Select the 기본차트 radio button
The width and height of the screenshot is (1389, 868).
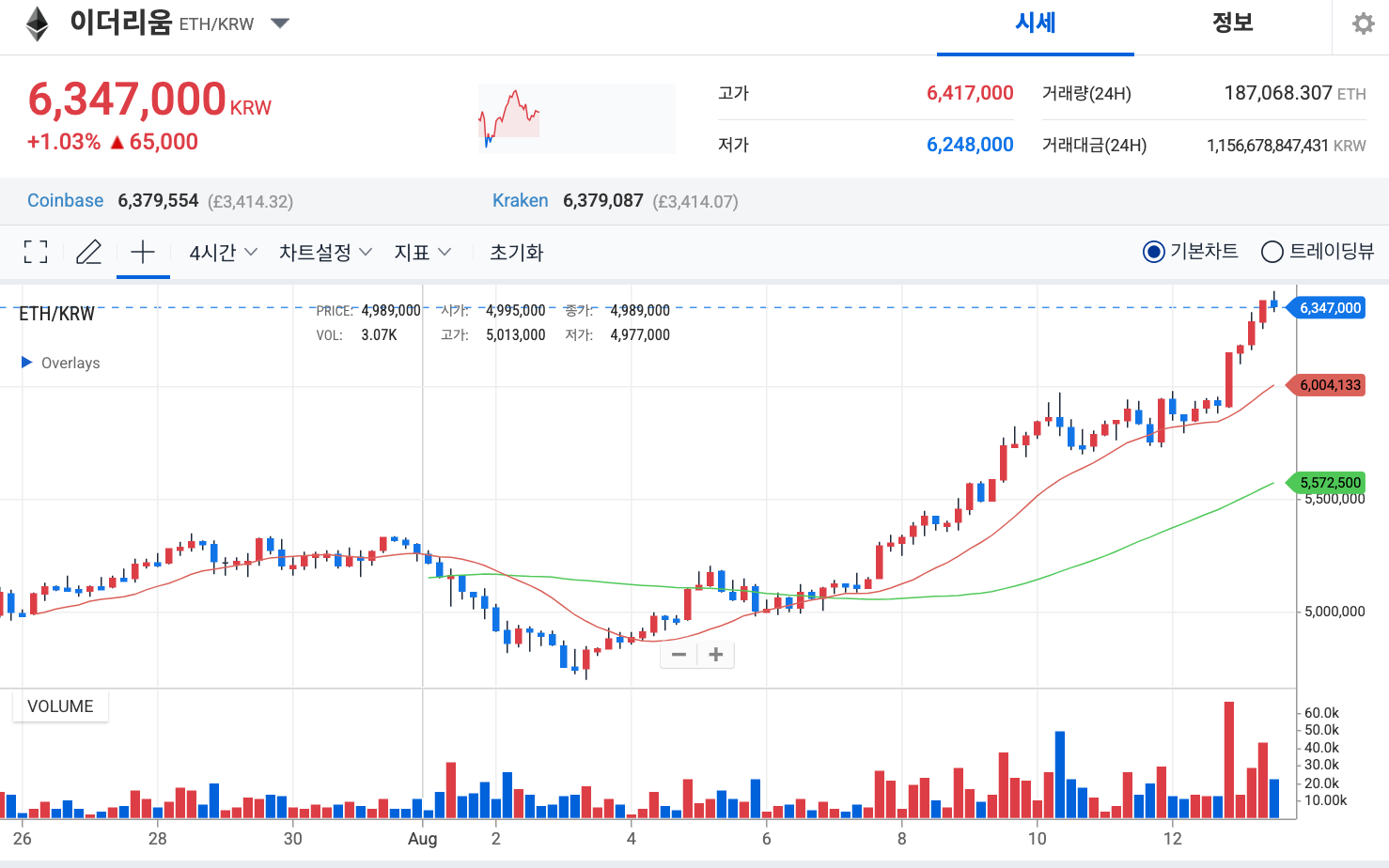click(1154, 252)
